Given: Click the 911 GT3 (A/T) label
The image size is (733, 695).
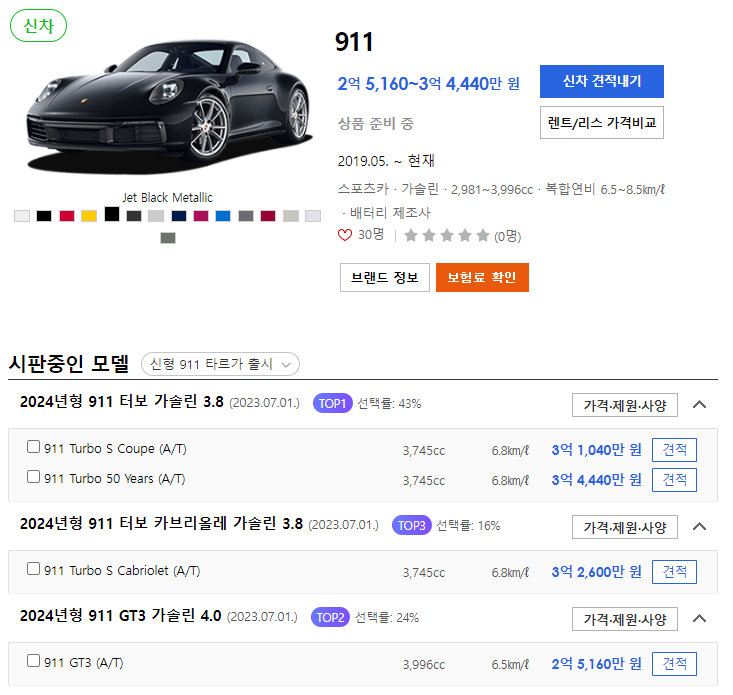Looking at the screenshot, I should click(84, 663).
